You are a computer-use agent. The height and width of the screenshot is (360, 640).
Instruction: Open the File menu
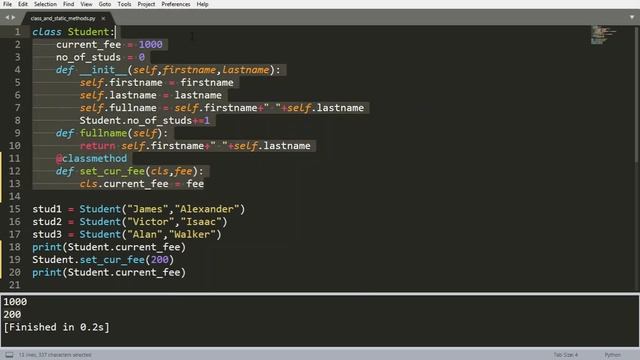(7, 4)
